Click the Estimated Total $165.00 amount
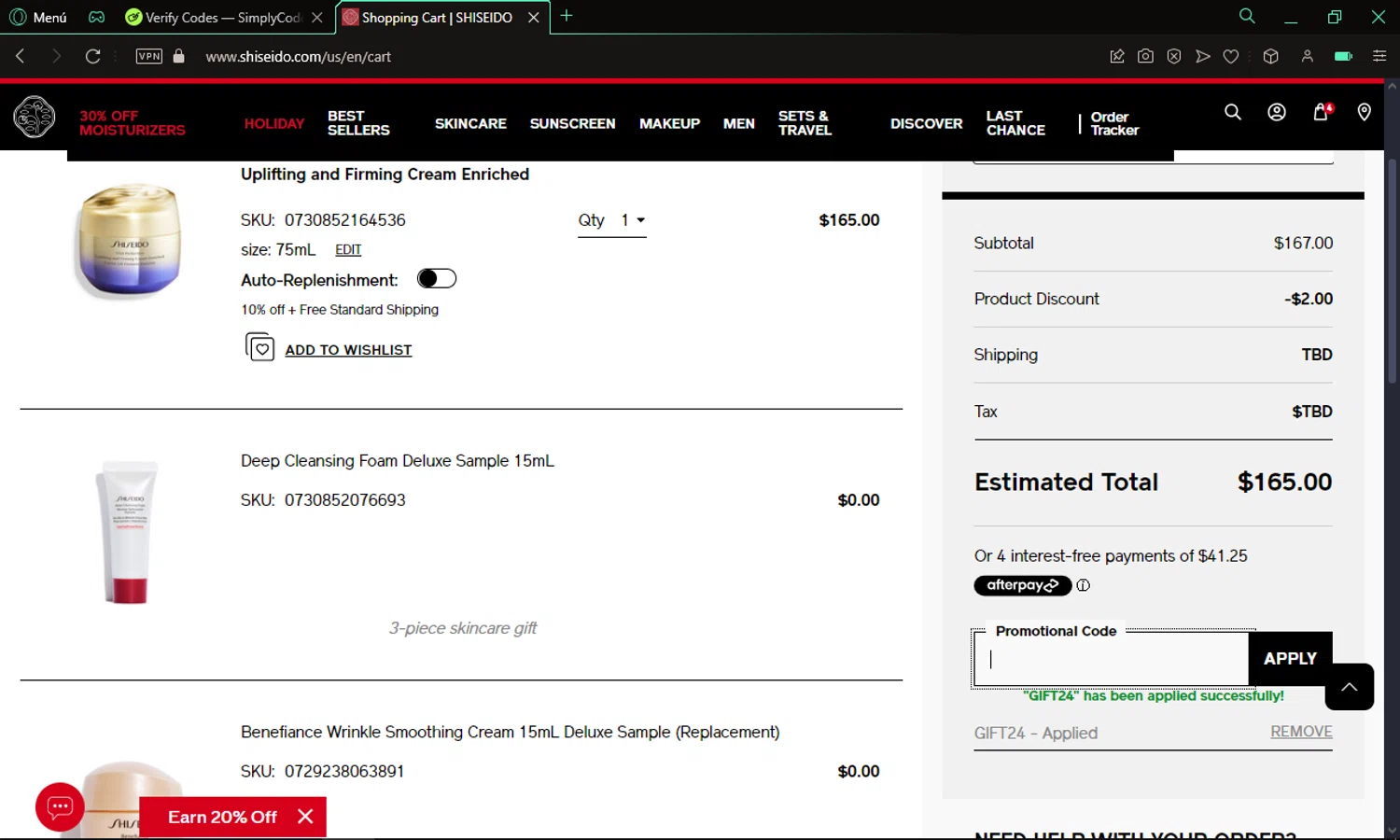Image resolution: width=1400 pixels, height=840 pixels. pyautogui.click(x=1284, y=483)
